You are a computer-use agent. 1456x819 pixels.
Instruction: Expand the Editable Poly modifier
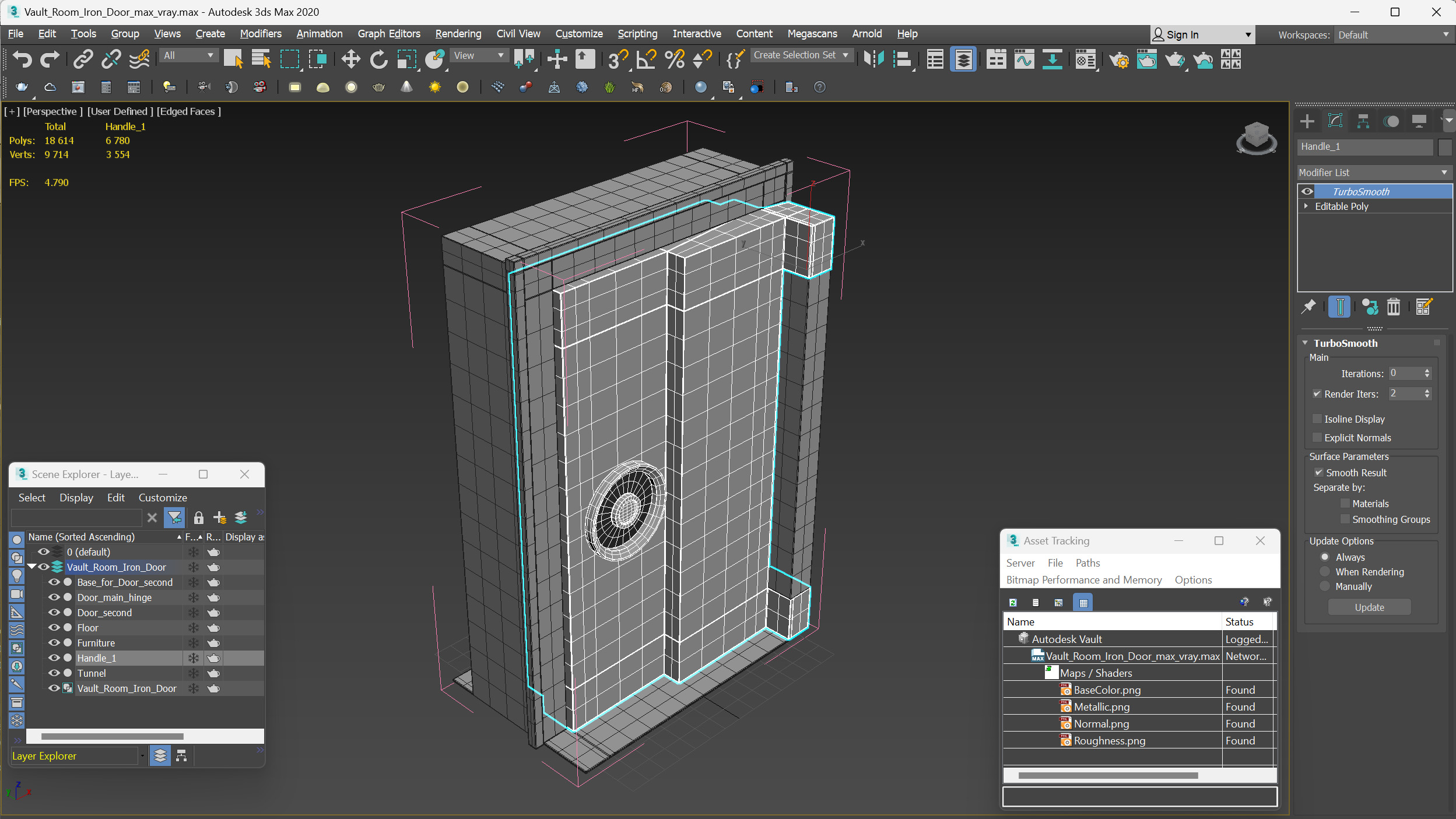(x=1307, y=206)
